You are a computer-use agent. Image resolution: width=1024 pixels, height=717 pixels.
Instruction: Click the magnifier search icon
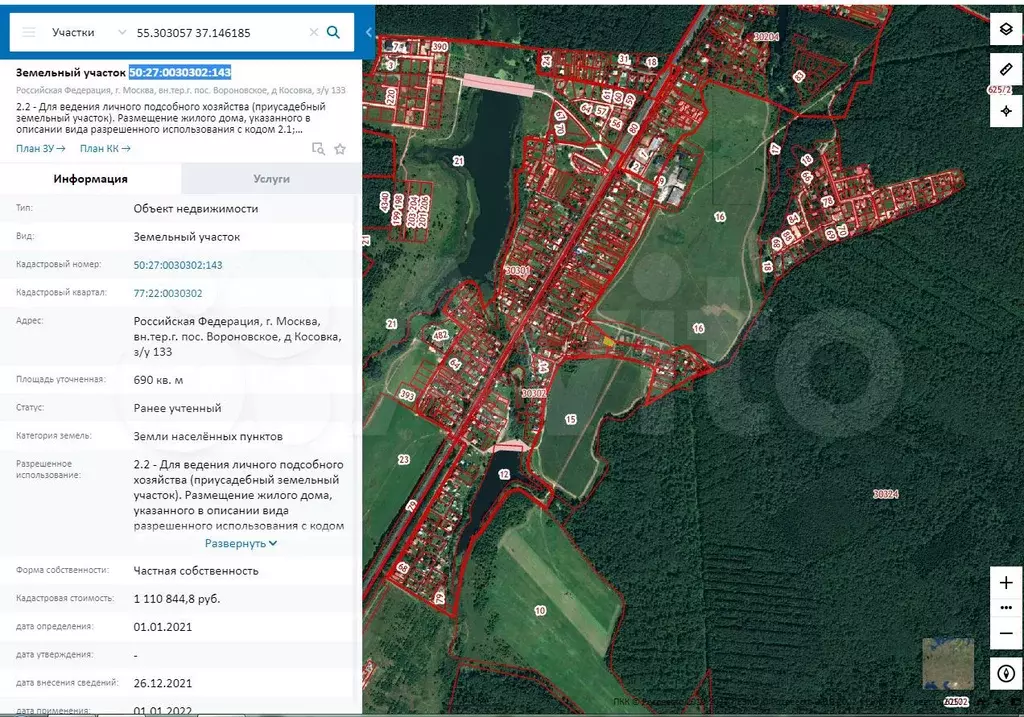[334, 32]
